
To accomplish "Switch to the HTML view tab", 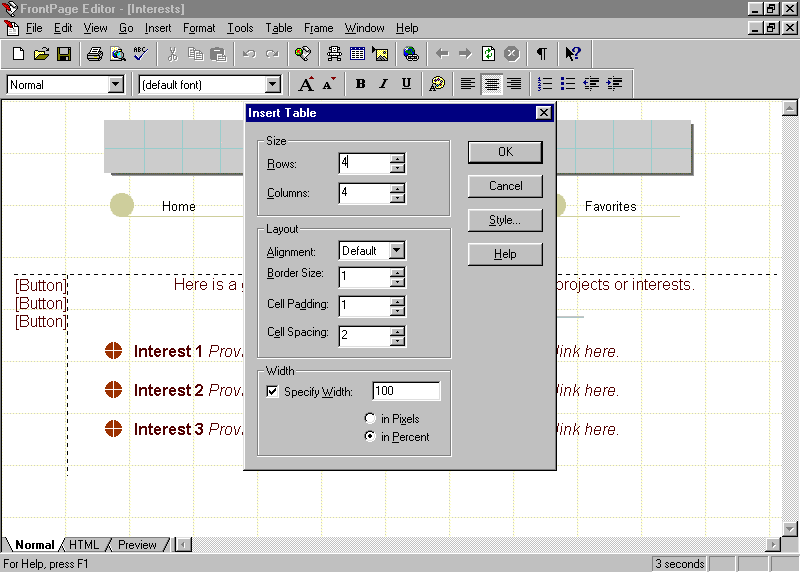I will pos(84,544).
